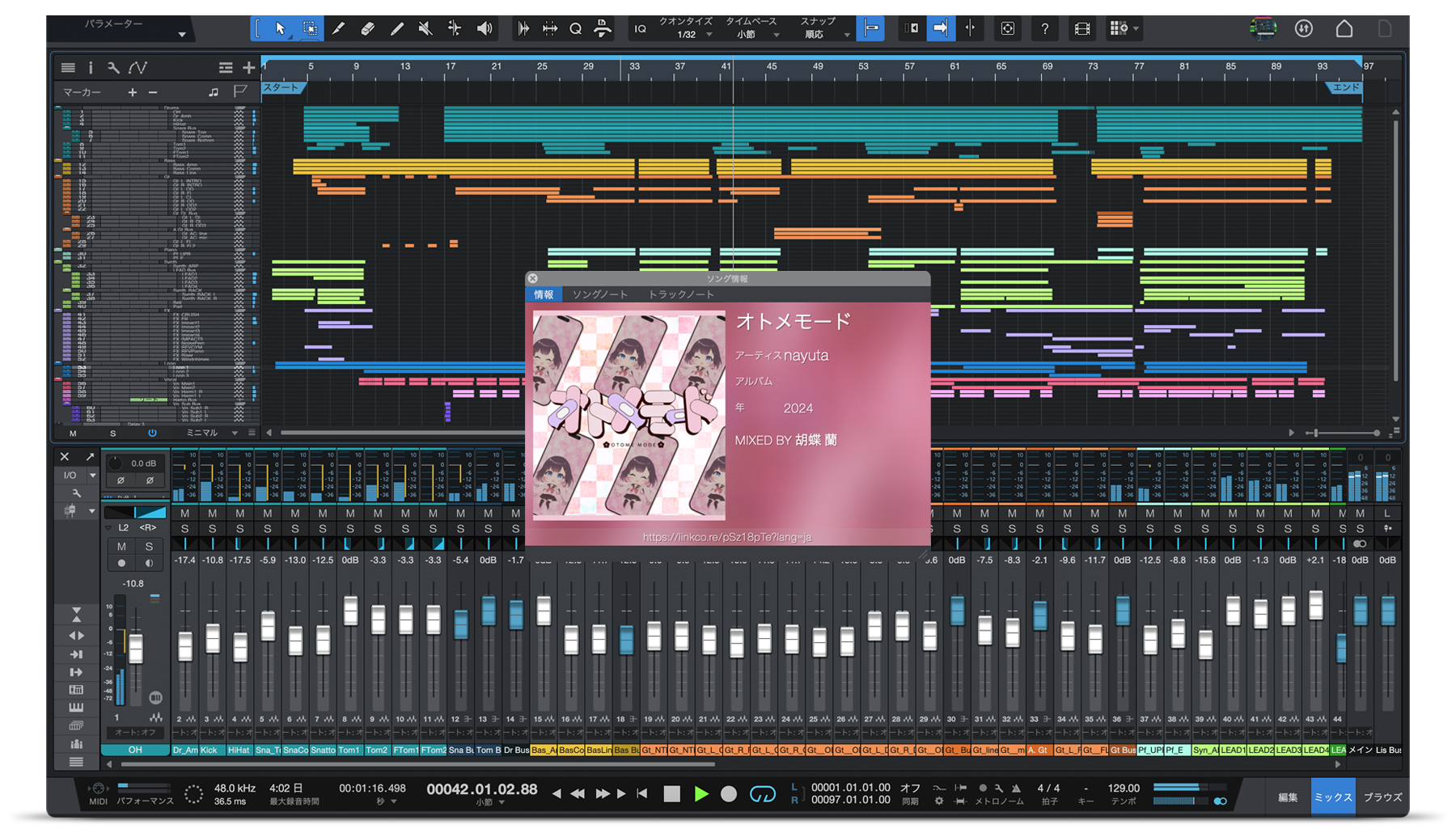Select the Eraser tool
1456x833 pixels.
pyautogui.click(x=367, y=29)
